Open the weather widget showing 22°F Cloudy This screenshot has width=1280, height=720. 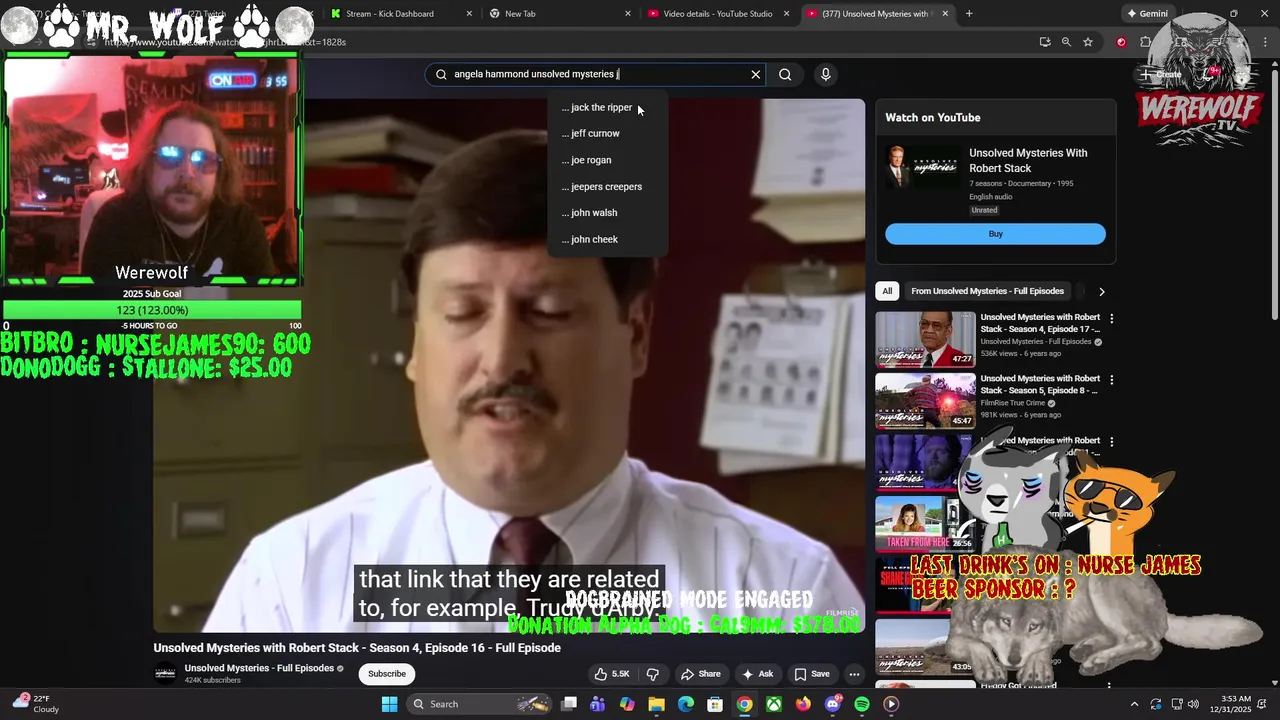pos(36,704)
